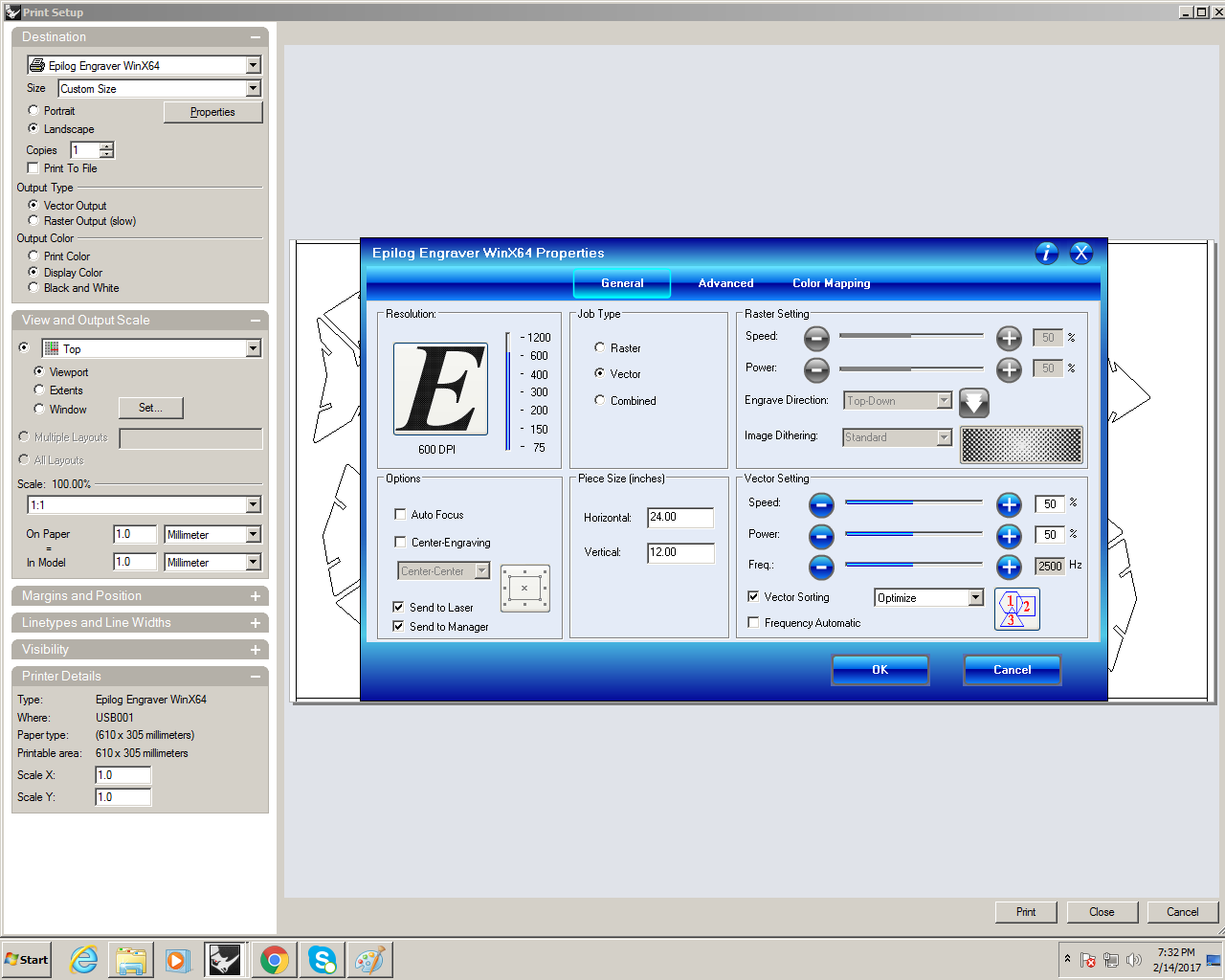Open Google Chrome from taskbar
1225x980 pixels.
(275, 960)
